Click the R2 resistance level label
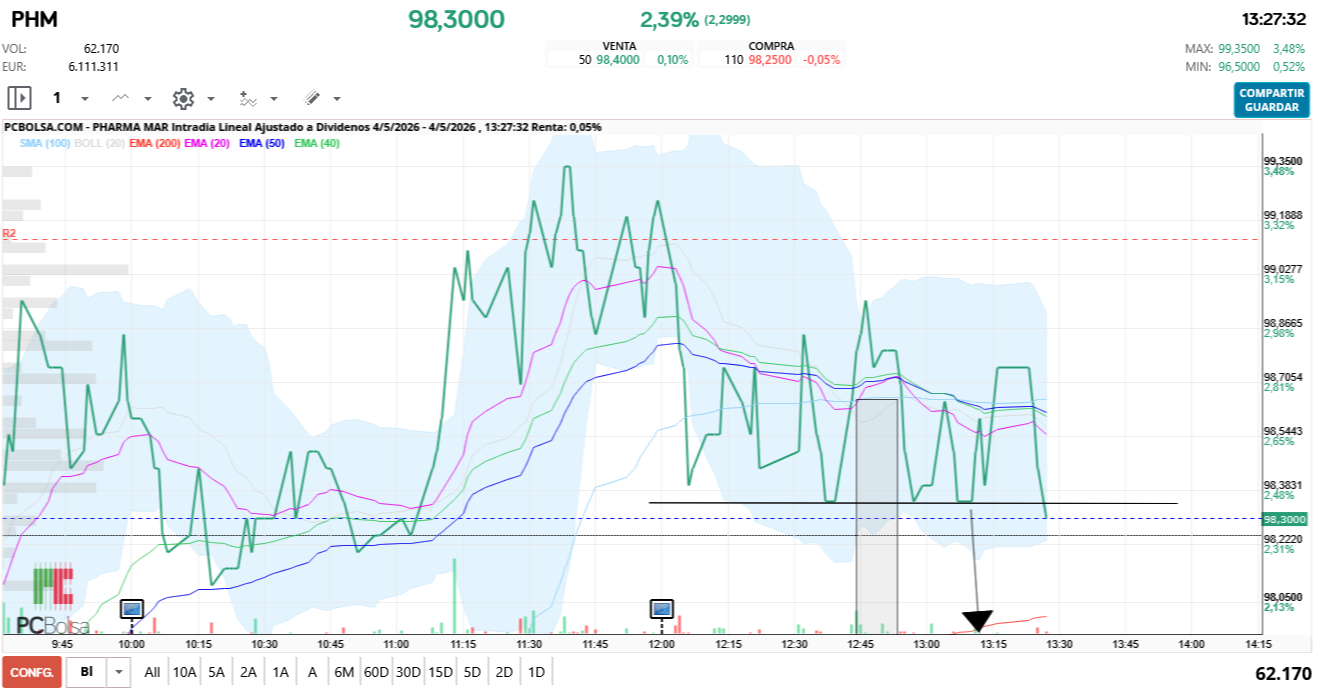This screenshot has width=1325, height=693. tap(9, 233)
